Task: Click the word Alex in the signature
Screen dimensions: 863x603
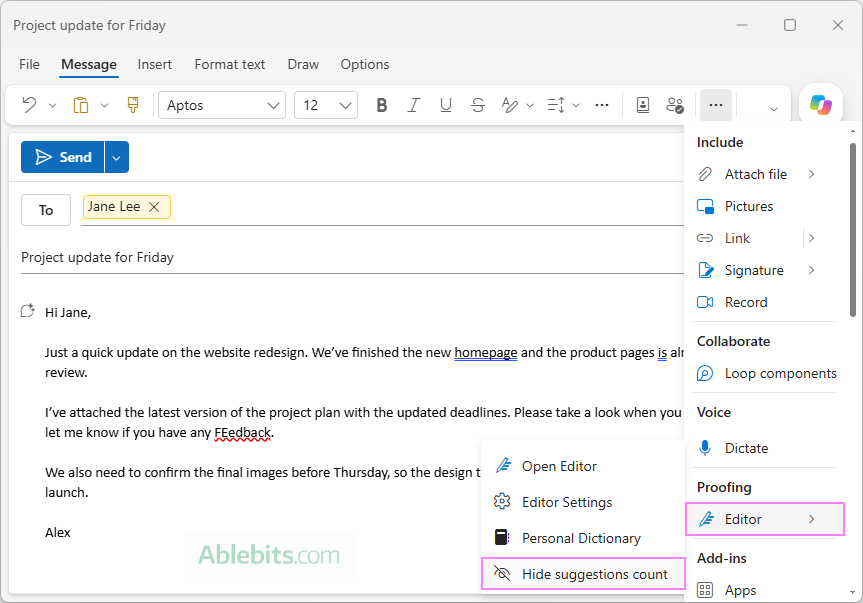Action: coord(58,533)
